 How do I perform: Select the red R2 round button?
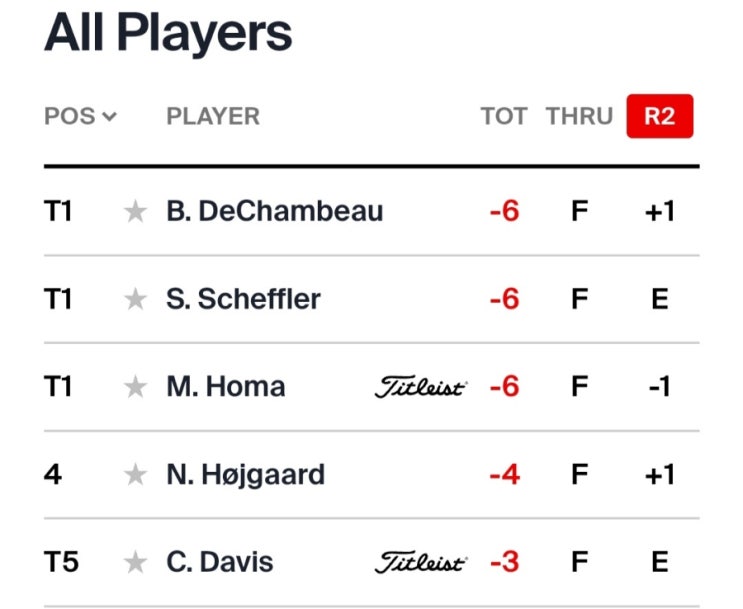(660, 116)
